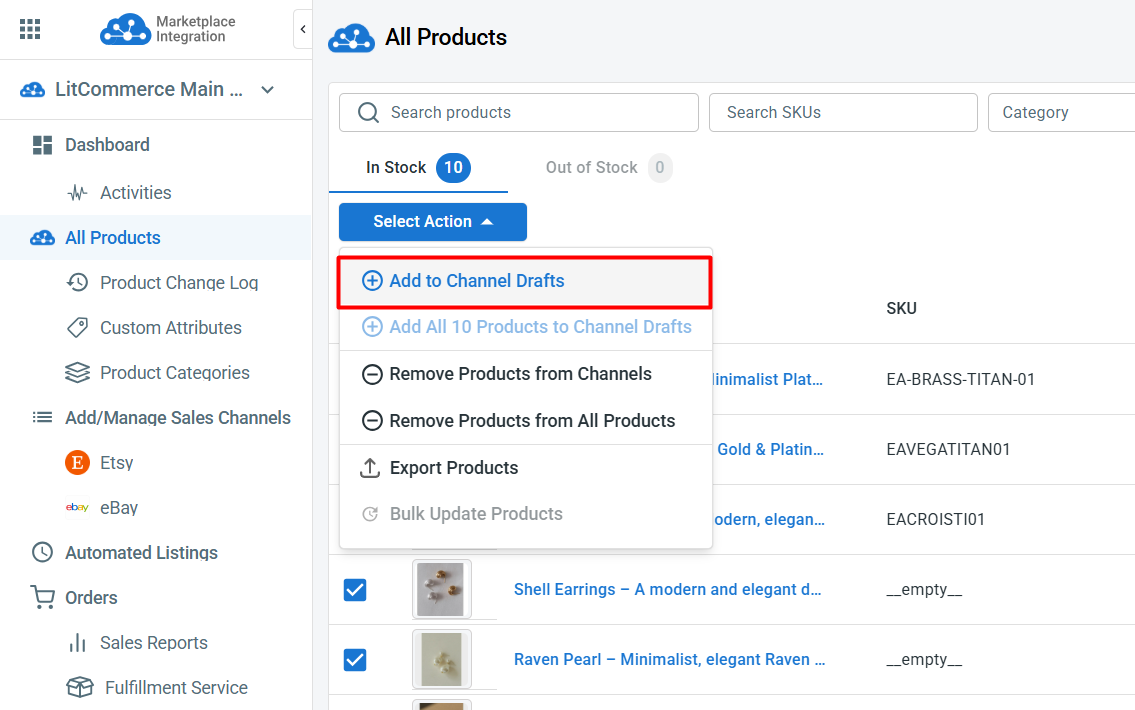
Task: Click the All Products sidebar cloud icon
Action: [42, 237]
